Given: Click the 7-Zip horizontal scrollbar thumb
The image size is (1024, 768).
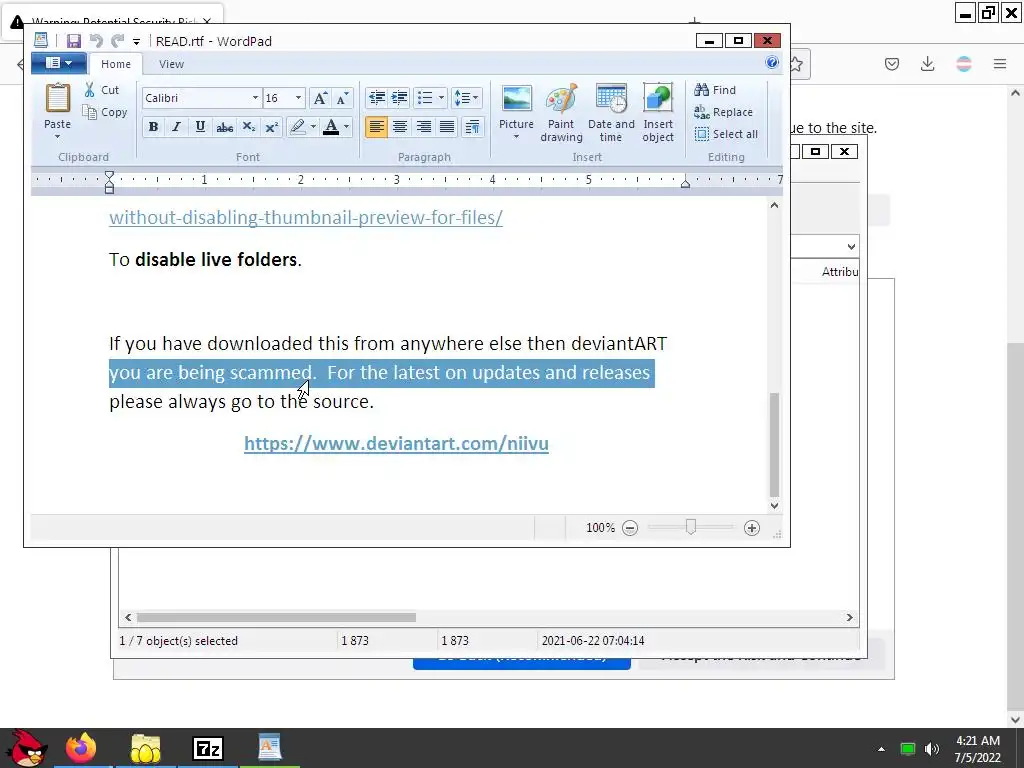Looking at the screenshot, I should pyautogui.click(x=276, y=617).
